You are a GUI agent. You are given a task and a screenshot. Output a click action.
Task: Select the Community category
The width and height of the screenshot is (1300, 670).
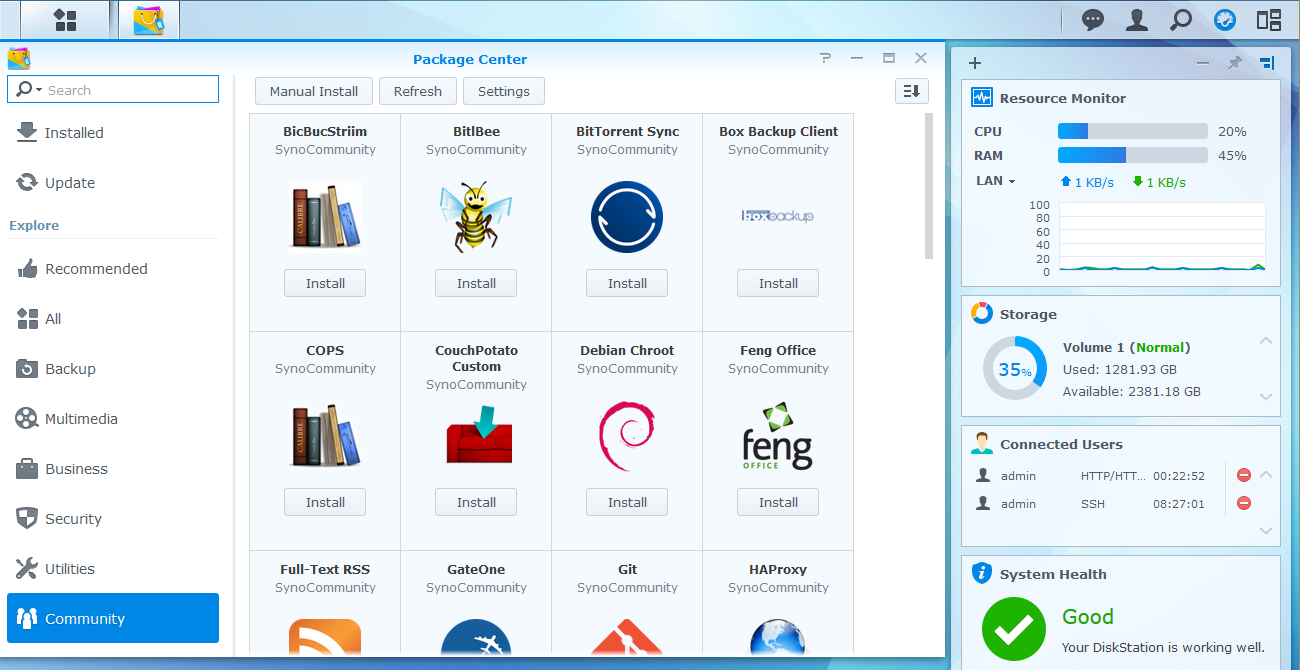(112, 618)
